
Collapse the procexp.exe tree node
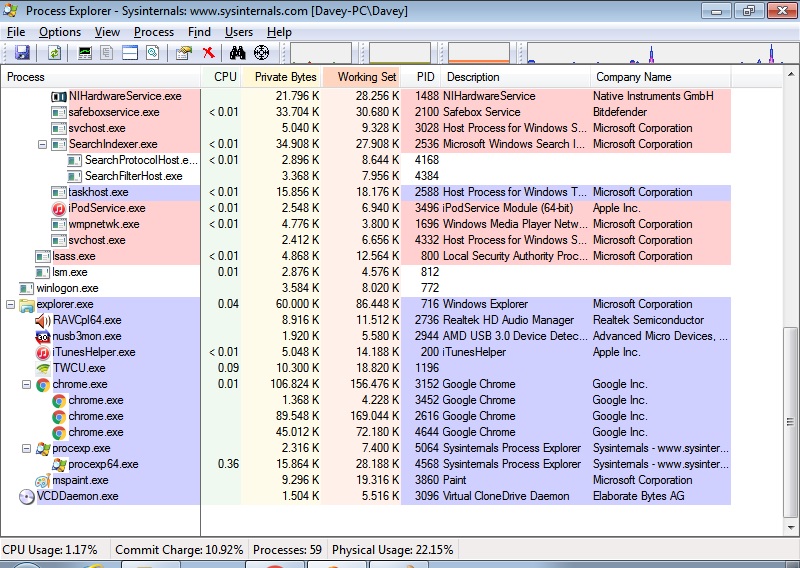point(27,449)
